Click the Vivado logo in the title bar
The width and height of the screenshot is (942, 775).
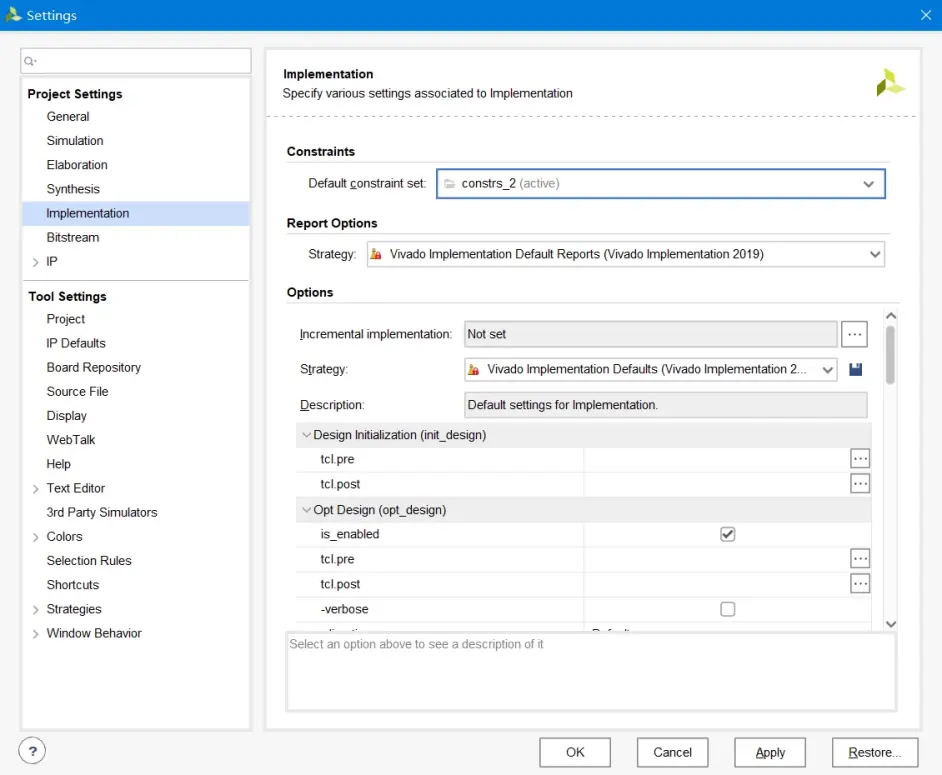click(13, 14)
